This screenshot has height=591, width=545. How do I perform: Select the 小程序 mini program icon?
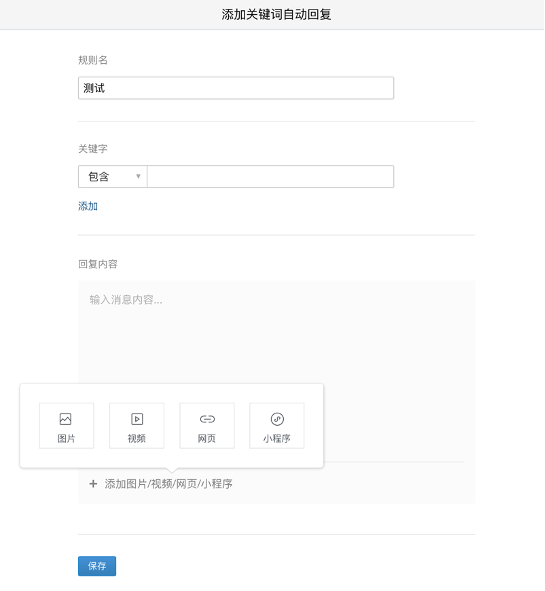tap(277, 419)
